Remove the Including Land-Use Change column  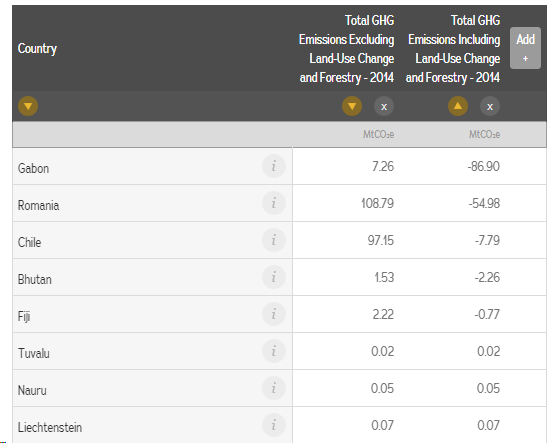click(x=490, y=106)
